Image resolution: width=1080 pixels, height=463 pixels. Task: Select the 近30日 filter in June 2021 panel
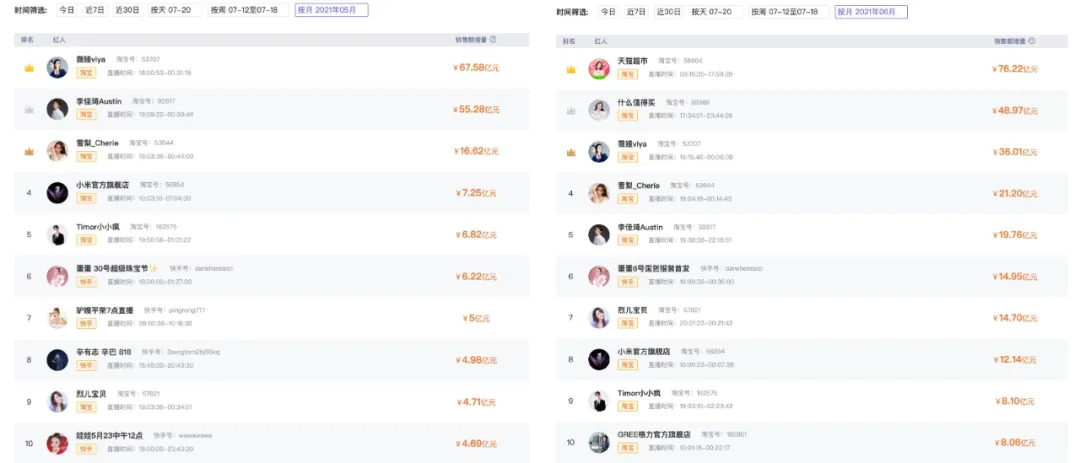point(668,12)
